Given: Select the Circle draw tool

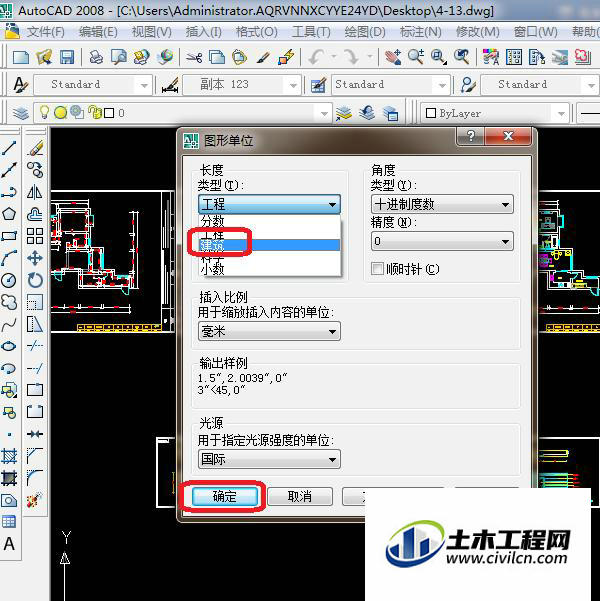Looking at the screenshot, I should tap(9, 280).
